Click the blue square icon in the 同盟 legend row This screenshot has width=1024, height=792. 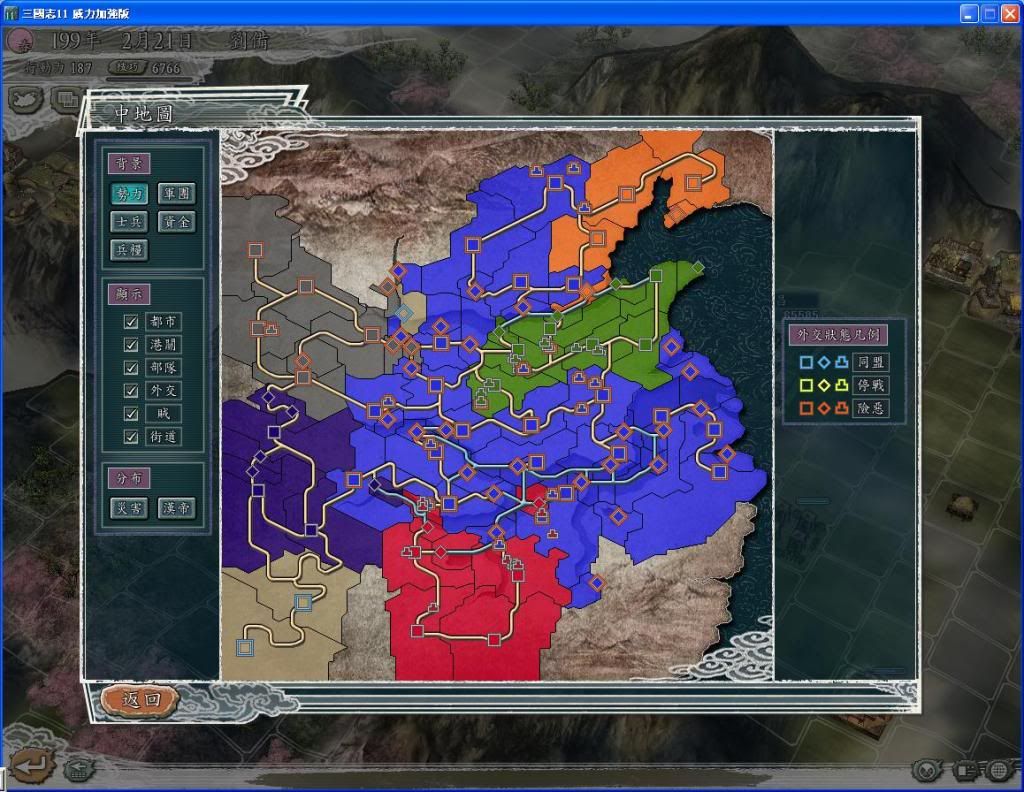point(807,362)
